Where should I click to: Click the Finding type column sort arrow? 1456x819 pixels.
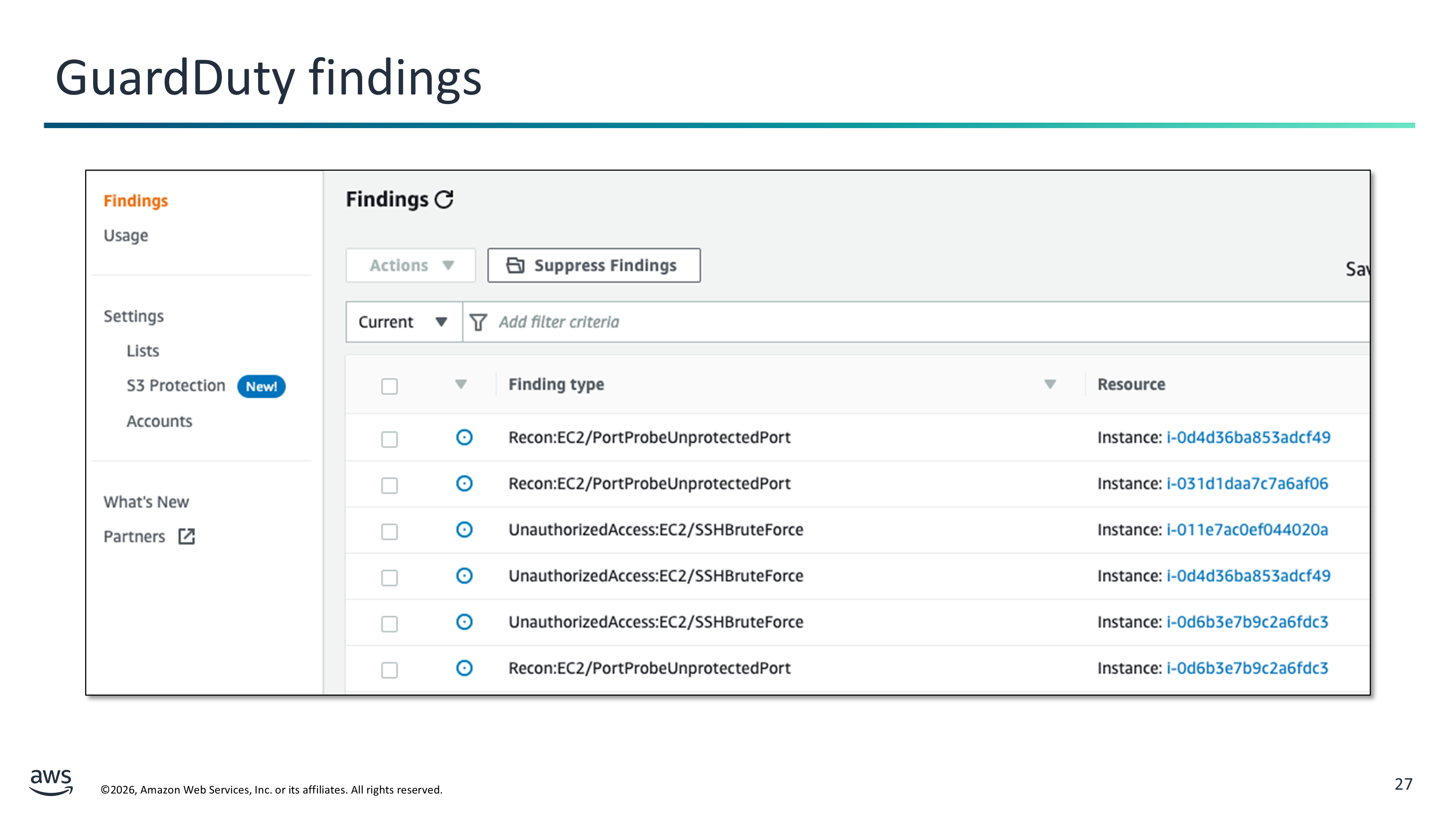(x=1050, y=384)
